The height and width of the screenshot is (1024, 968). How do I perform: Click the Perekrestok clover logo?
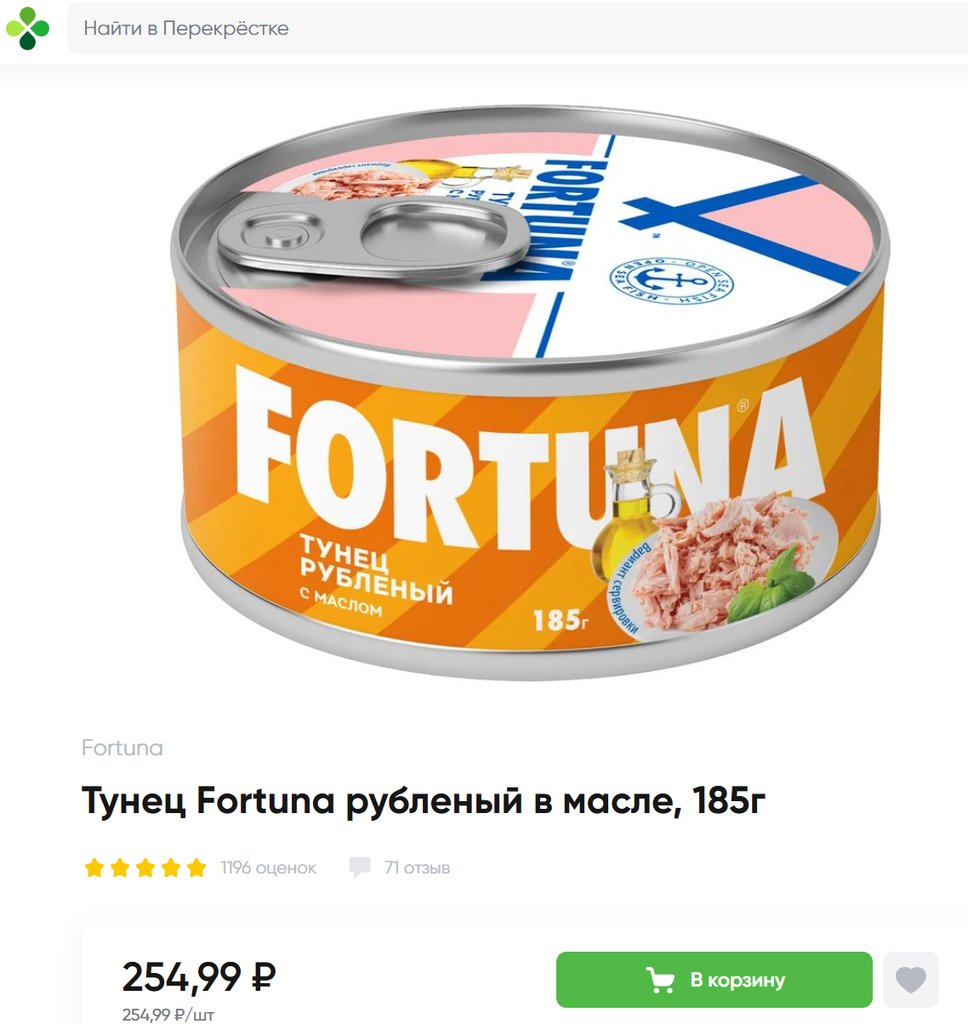tap(27, 29)
